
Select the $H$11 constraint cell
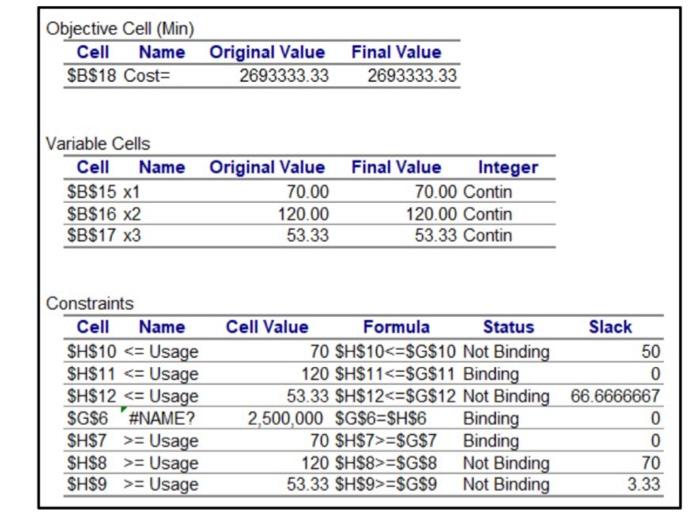(92, 374)
